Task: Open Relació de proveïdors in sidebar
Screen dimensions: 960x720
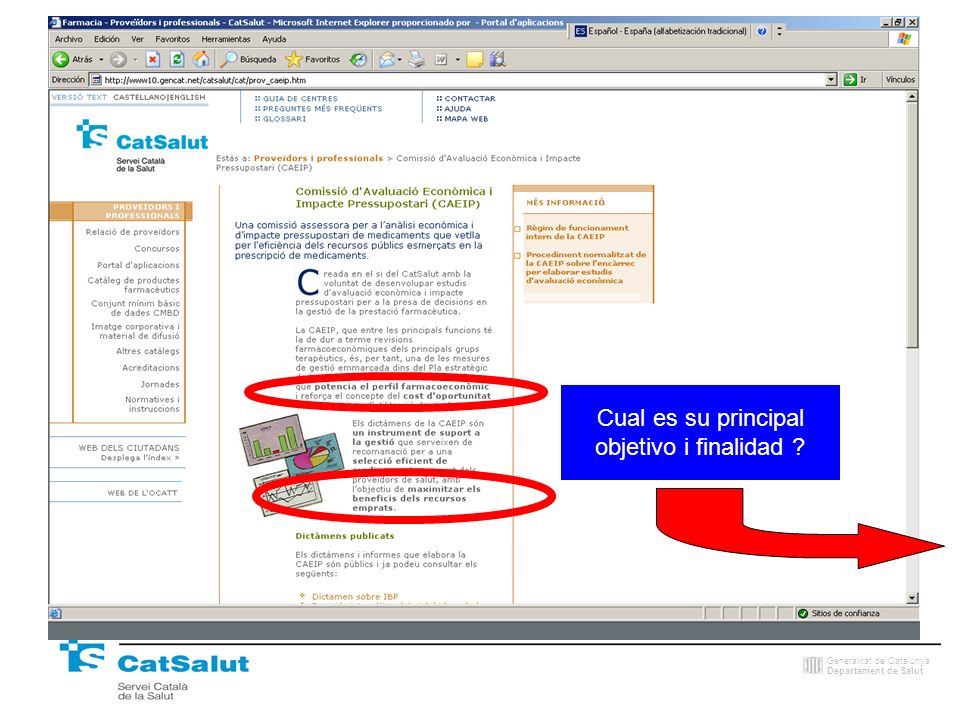Action: click(x=133, y=232)
